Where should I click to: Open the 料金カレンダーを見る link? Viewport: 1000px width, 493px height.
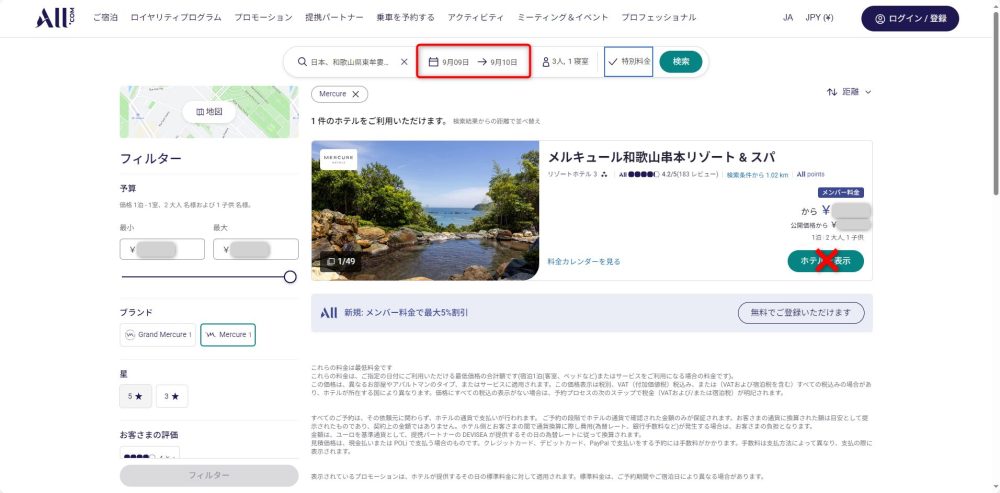(584, 261)
